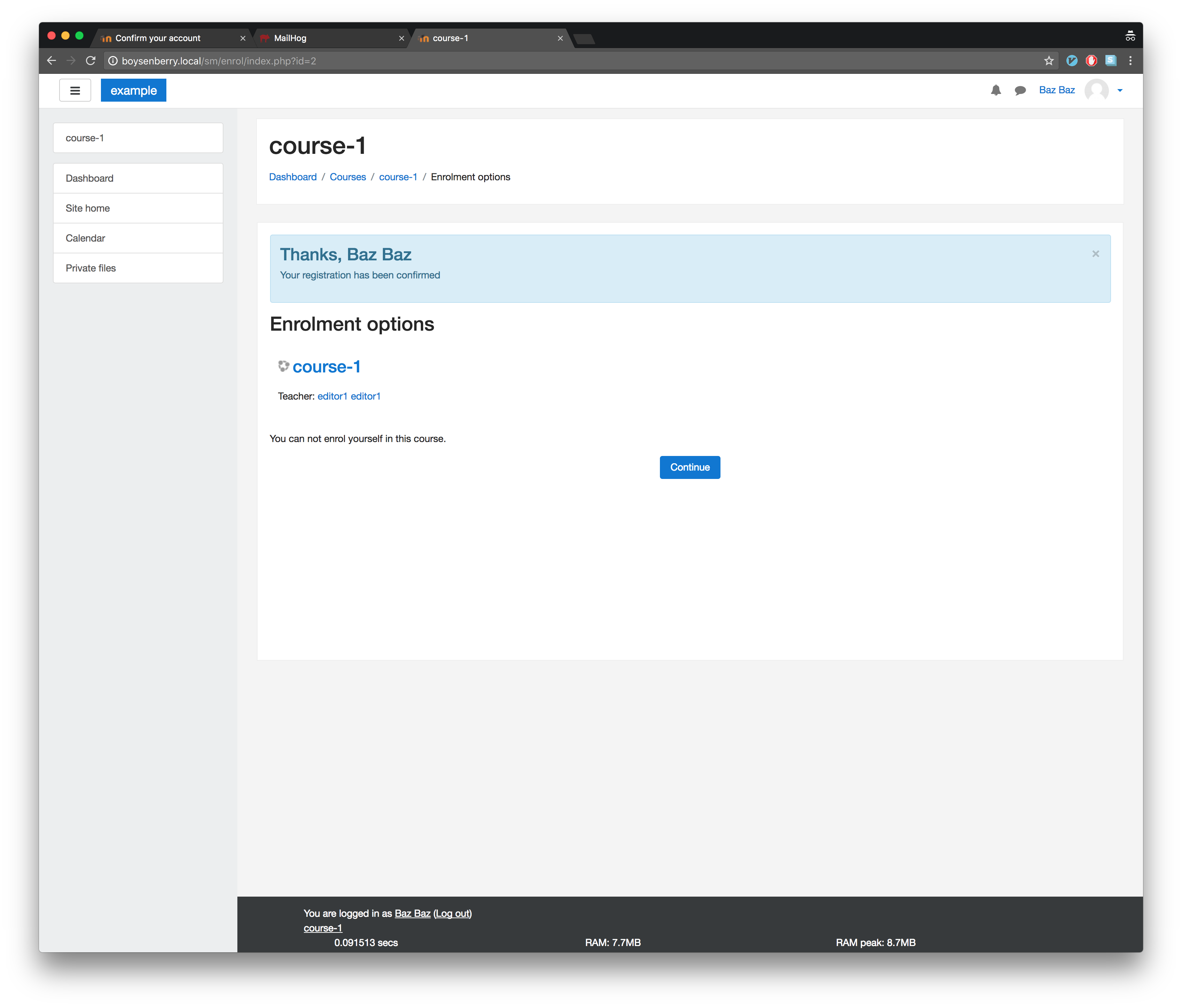
Task: Click the blue S extension icon
Action: pyautogui.click(x=1111, y=61)
